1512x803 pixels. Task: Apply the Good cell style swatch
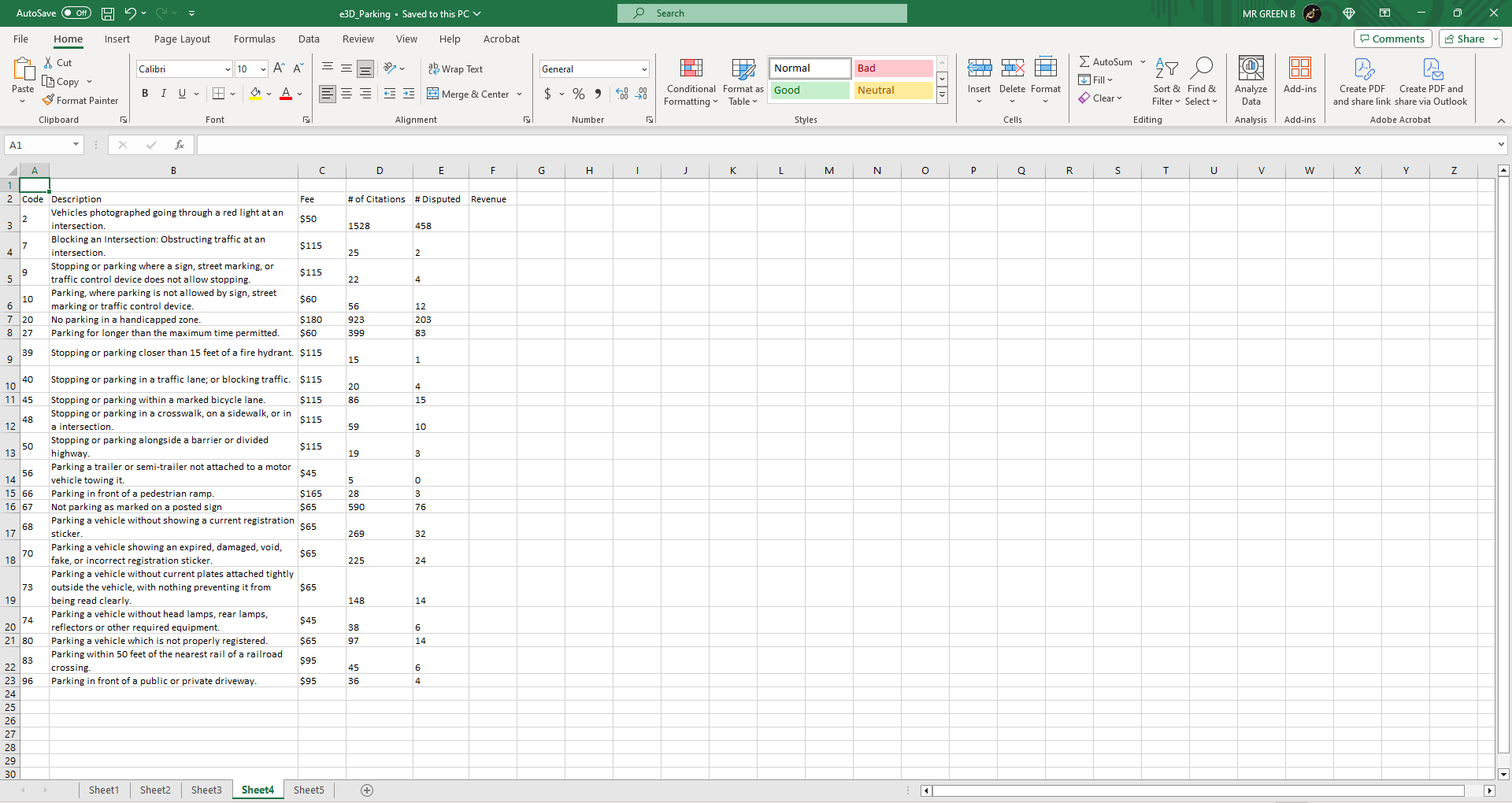[810, 91]
